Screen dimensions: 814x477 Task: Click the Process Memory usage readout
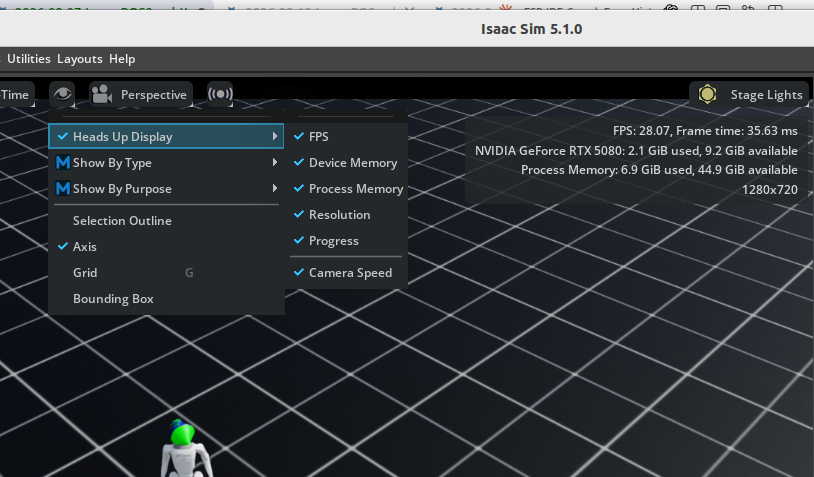[659, 170]
